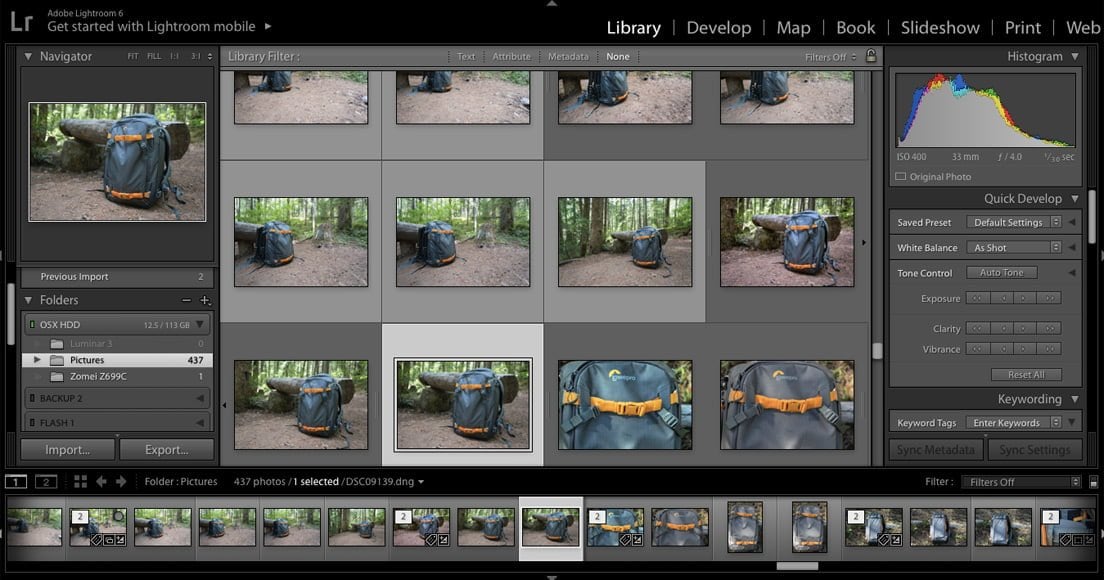Open the filmstrip Filters Off dropdown

pyautogui.click(x=1020, y=482)
